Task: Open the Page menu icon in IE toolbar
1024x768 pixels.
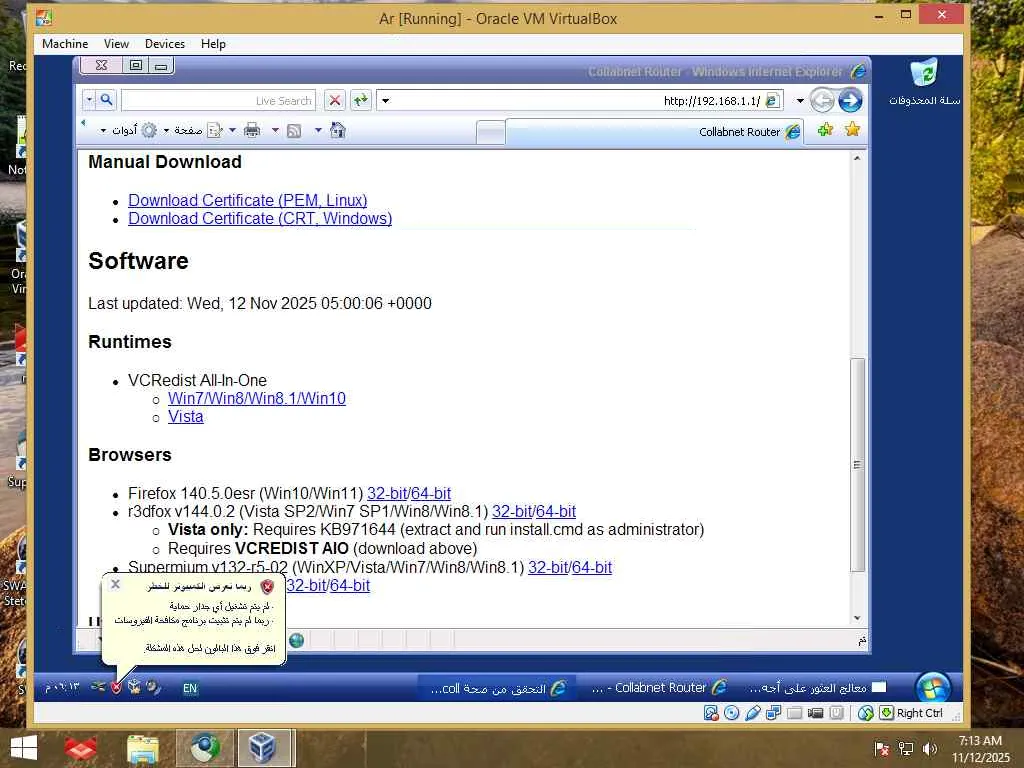Action: pos(214,131)
